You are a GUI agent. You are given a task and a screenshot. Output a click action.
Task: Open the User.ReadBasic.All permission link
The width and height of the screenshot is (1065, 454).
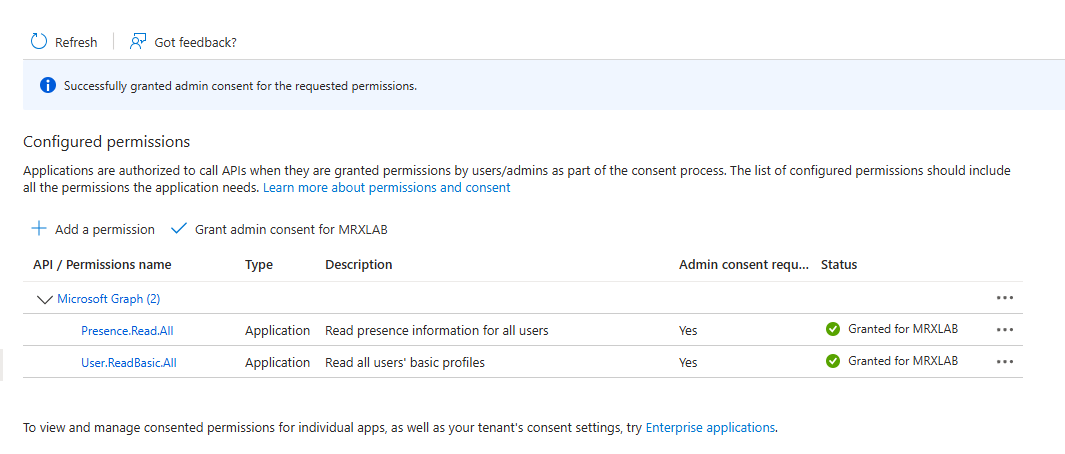point(128,363)
